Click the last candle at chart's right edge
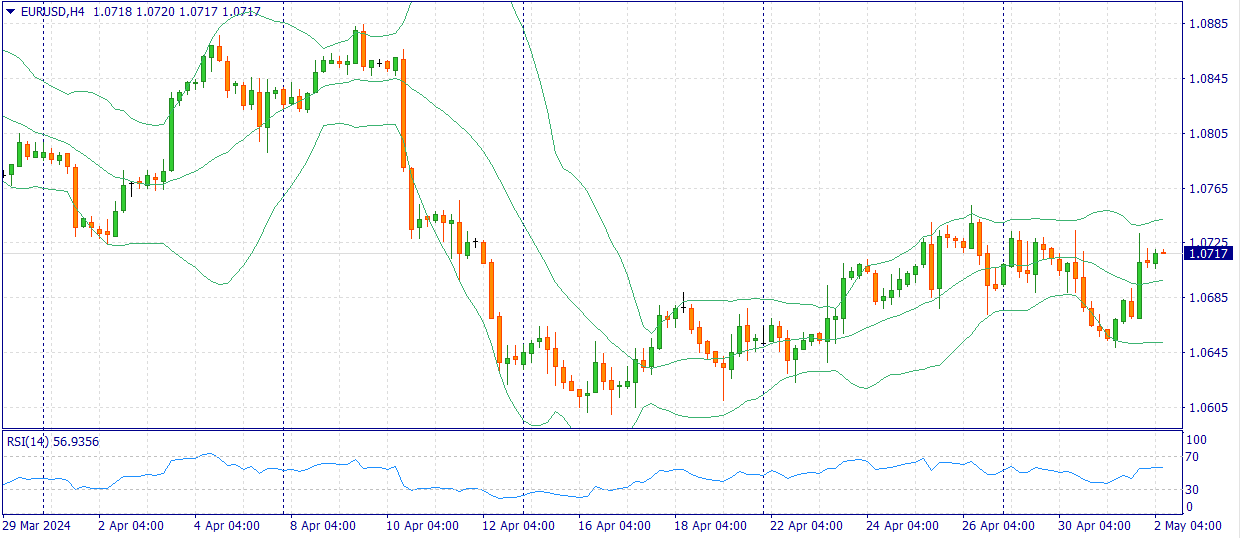 (1163, 253)
